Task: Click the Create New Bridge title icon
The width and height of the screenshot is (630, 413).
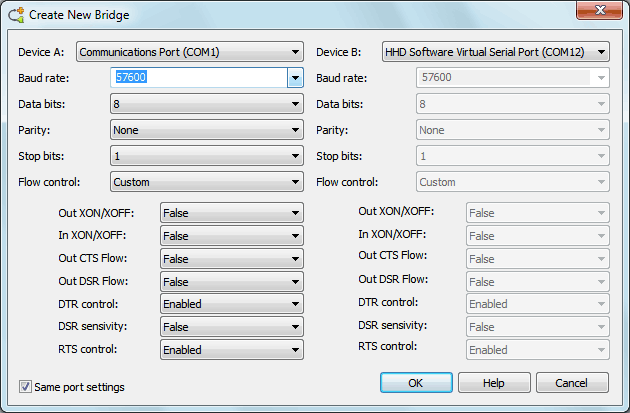Action: (16, 15)
